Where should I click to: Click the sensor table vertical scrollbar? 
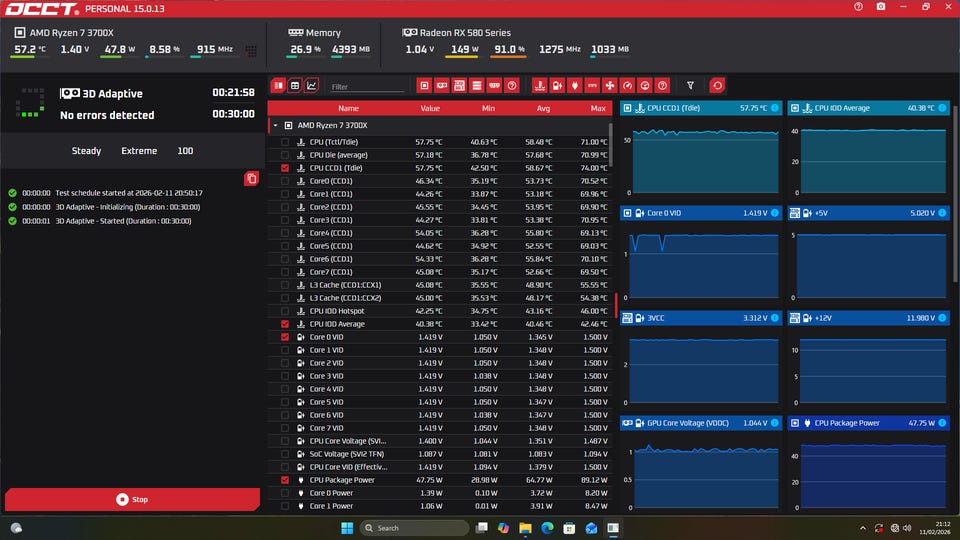(610, 144)
